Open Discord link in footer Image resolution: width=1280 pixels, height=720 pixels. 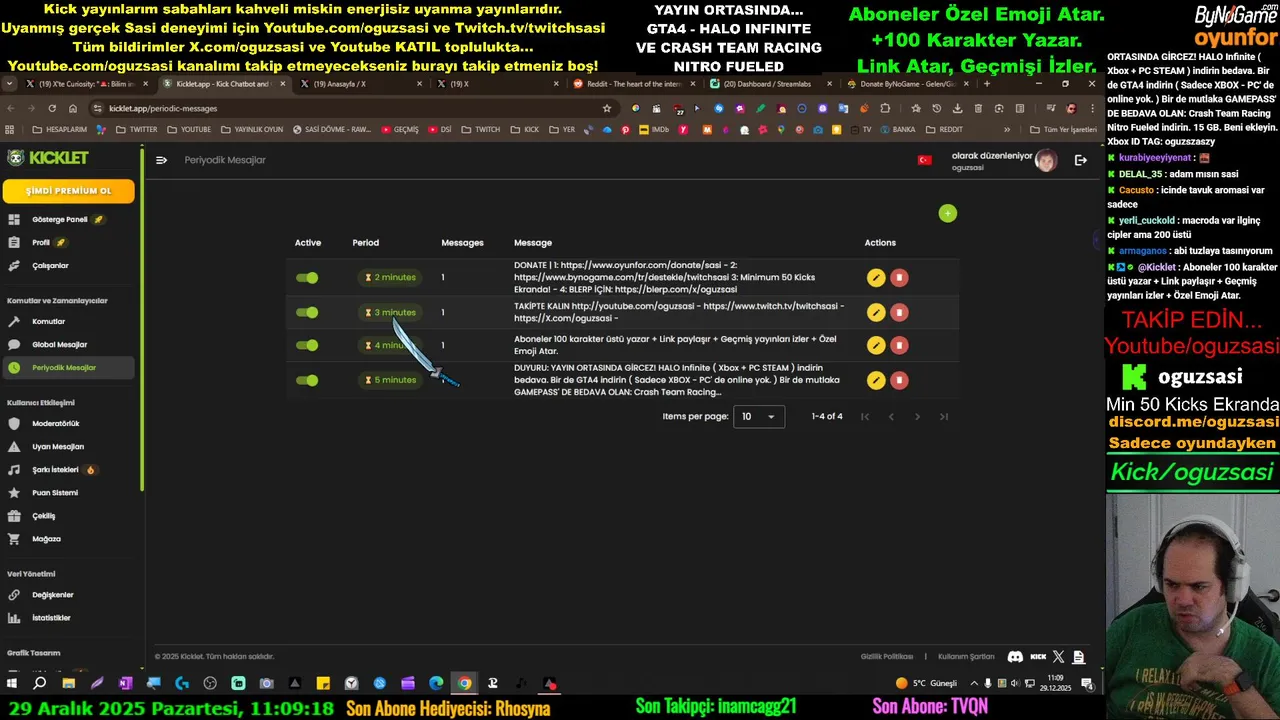1015,657
